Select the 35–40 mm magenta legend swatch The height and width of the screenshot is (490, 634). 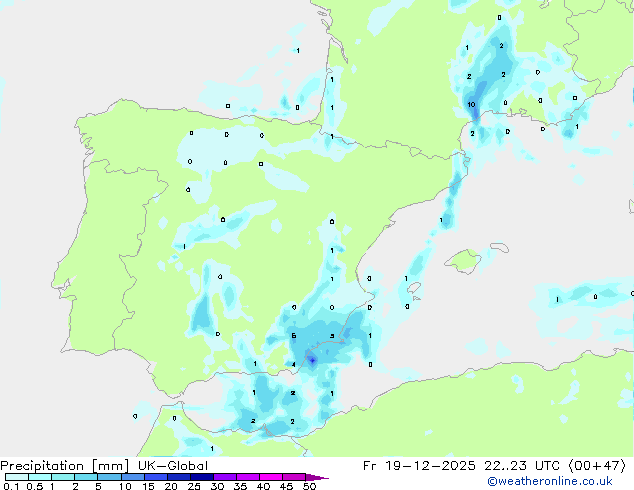247,477
